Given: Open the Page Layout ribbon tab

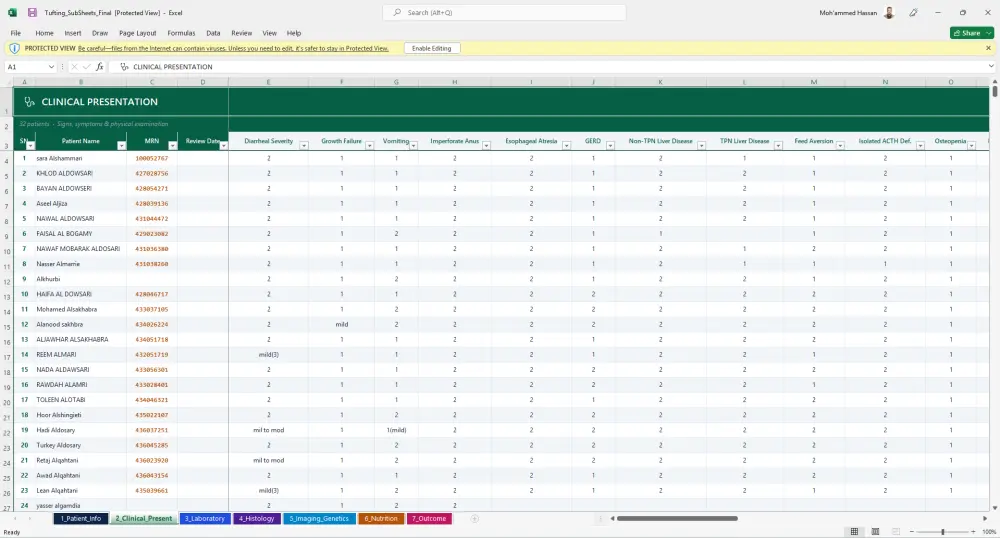Looking at the screenshot, I should point(138,33).
